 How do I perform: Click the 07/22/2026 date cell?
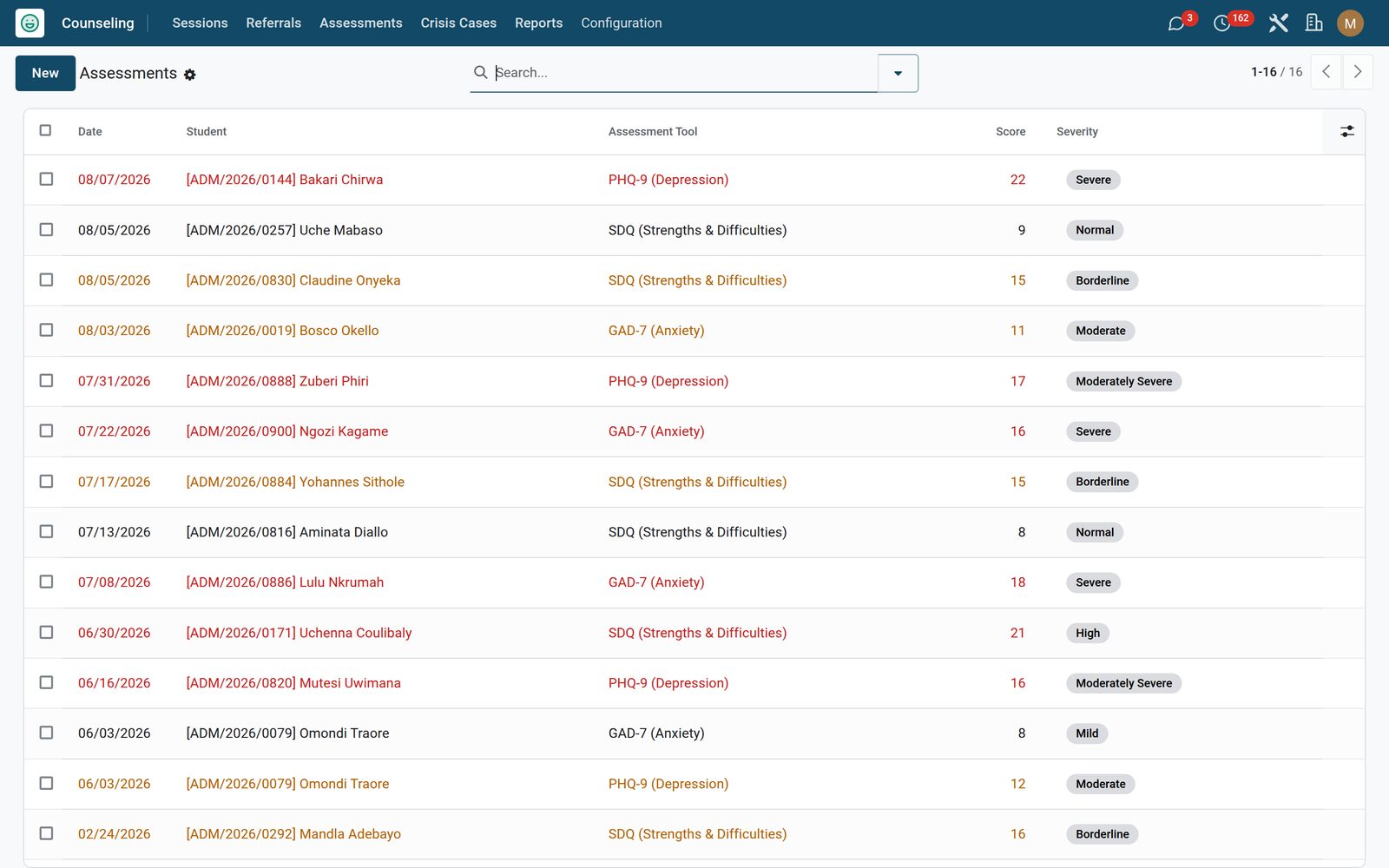[114, 431]
